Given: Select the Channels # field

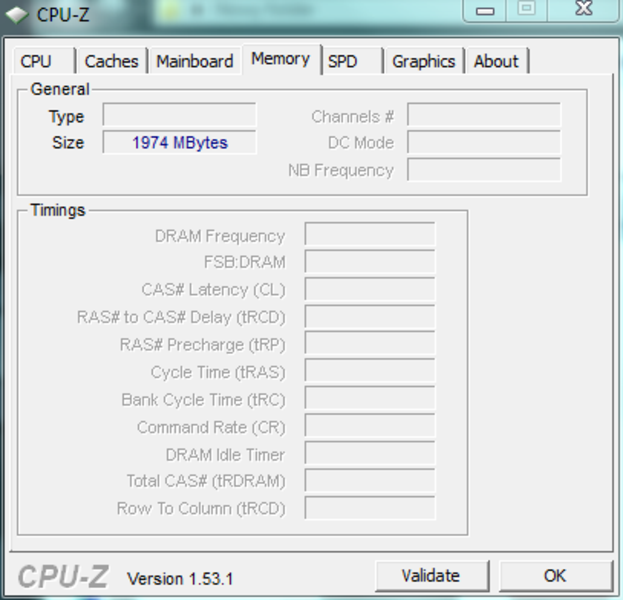Looking at the screenshot, I should (x=483, y=116).
